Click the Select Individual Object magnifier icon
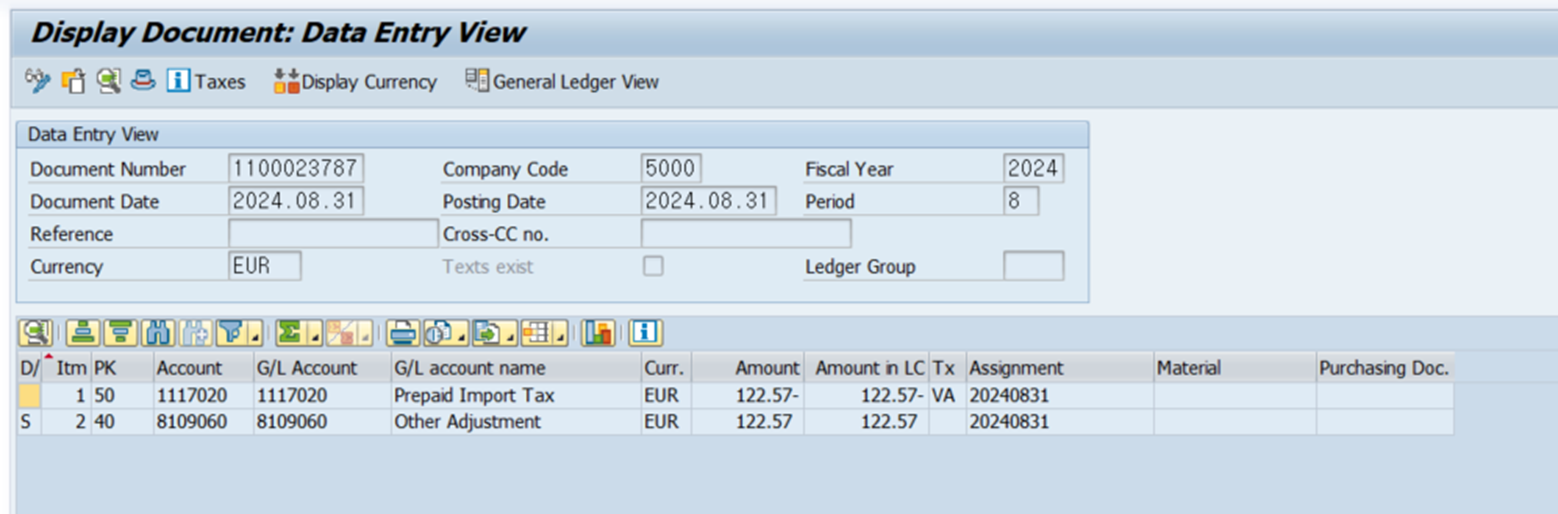 pos(108,81)
